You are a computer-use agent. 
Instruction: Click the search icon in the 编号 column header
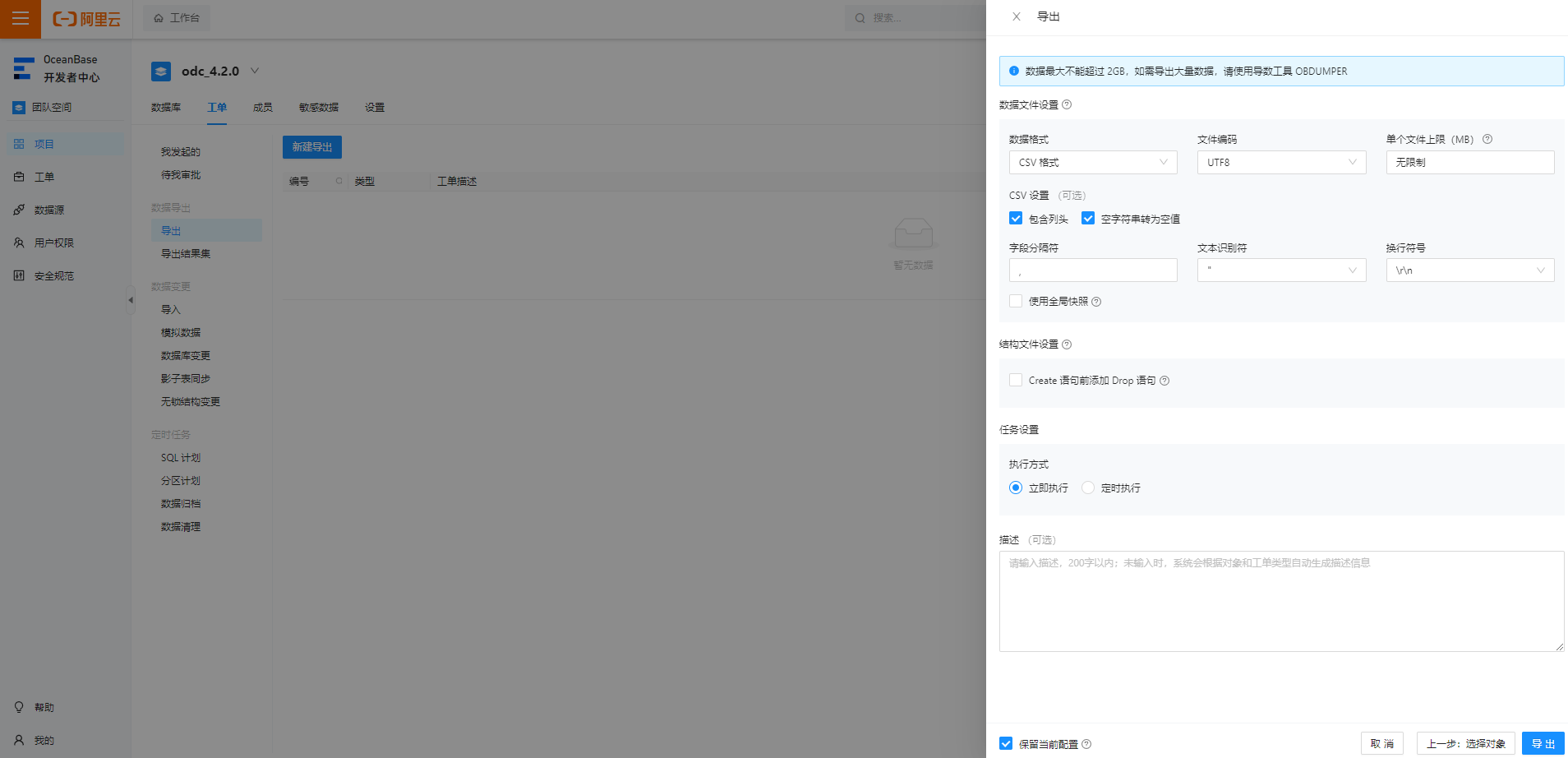[339, 181]
